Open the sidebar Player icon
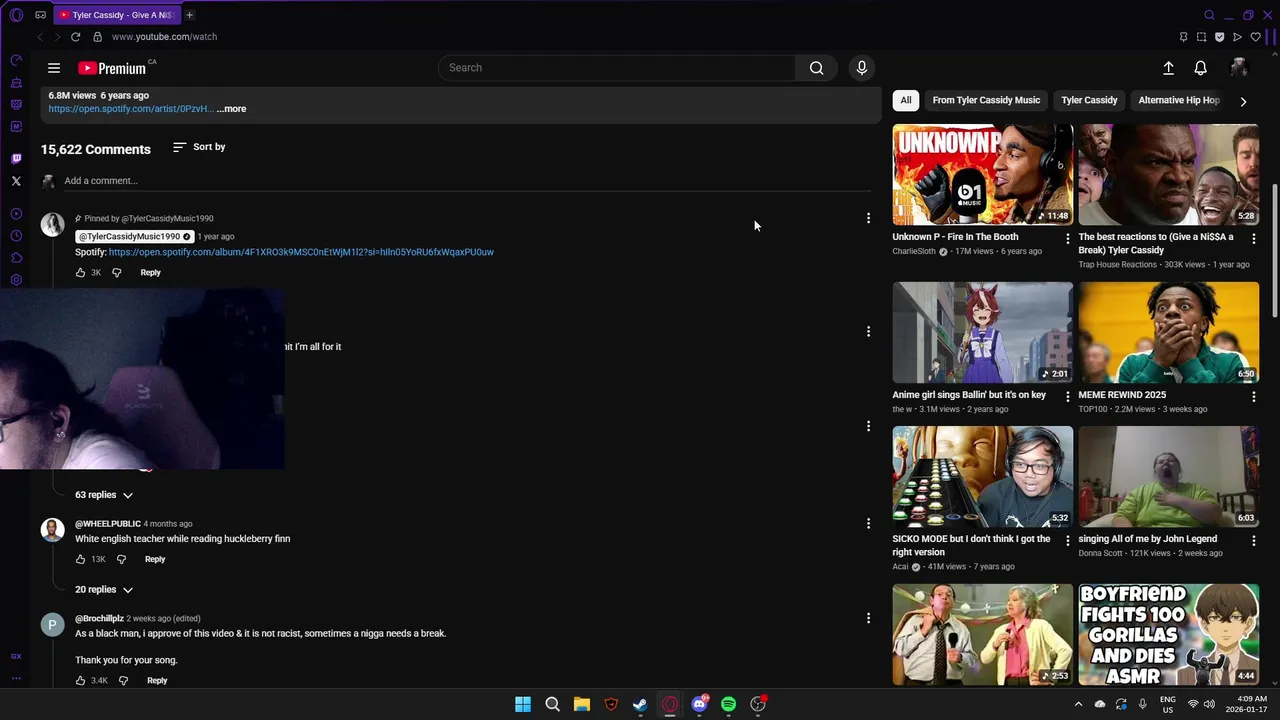 click(x=16, y=214)
